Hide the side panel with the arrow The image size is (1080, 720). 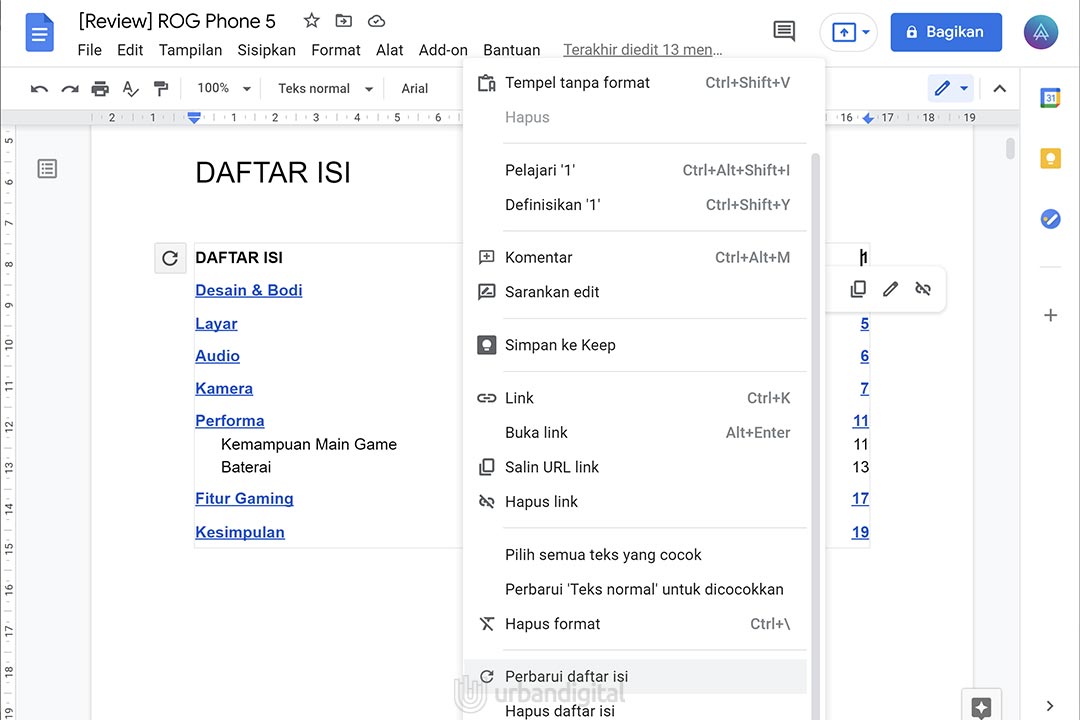tap(1050, 706)
